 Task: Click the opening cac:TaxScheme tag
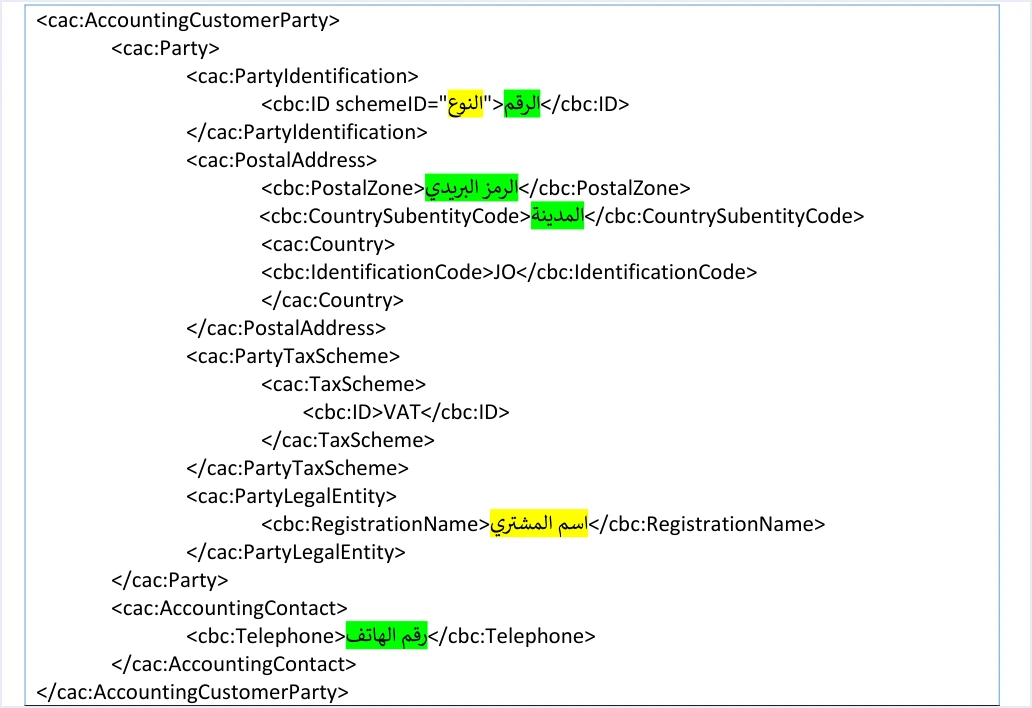344,384
